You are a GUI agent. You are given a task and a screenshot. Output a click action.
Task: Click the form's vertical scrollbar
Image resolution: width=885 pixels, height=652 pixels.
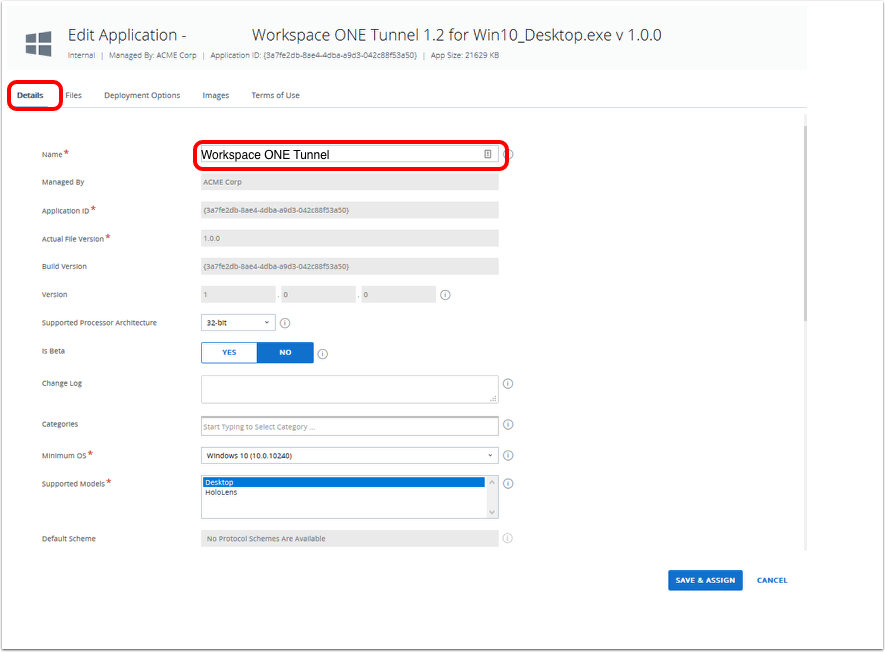805,220
